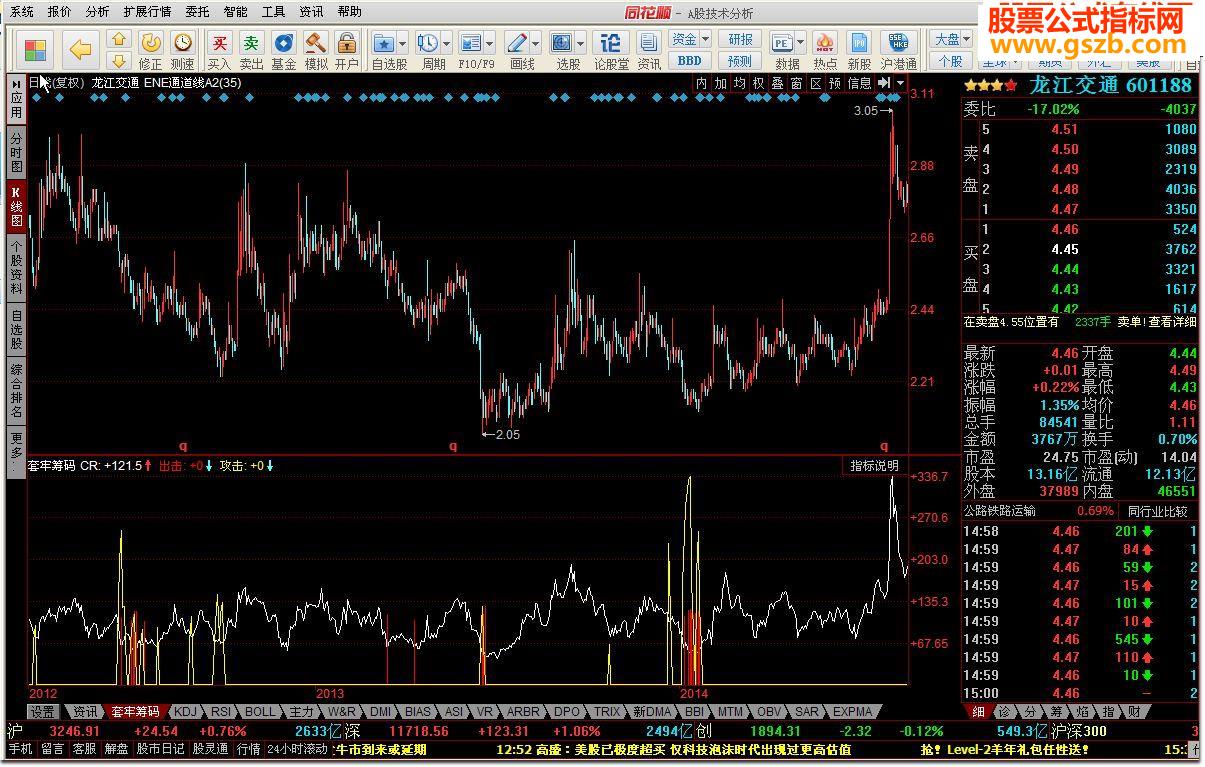Expand the 数据 PE dropdown arrow
Viewport: 1205px width, 767px height.
(x=802, y=44)
